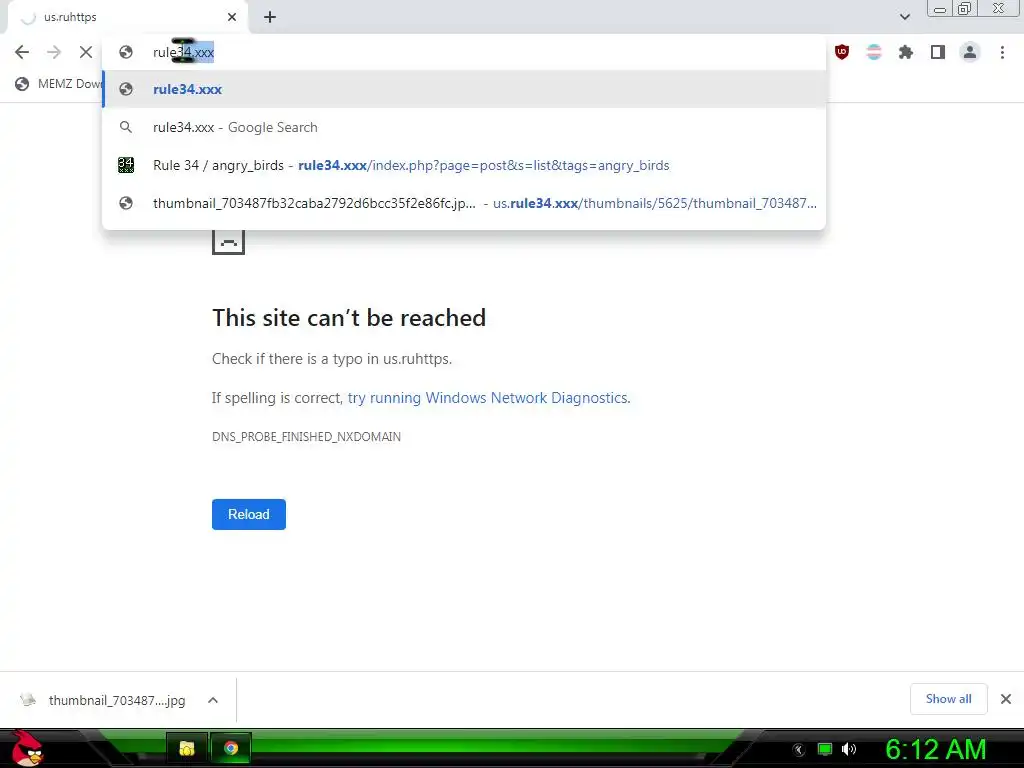Open the uBlock Origin extension icon
This screenshot has width=1024, height=768.
click(842, 52)
